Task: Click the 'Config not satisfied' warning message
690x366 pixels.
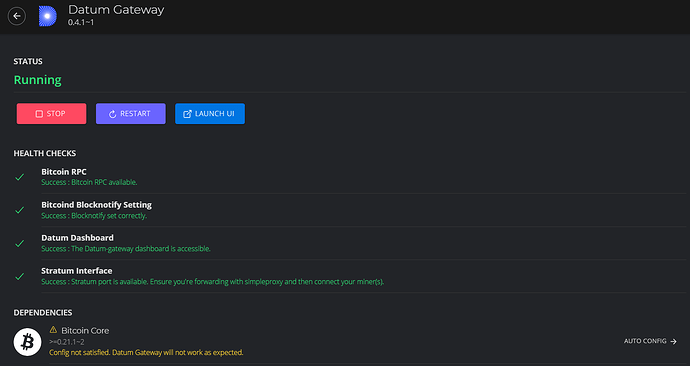Action: click(146, 352)
